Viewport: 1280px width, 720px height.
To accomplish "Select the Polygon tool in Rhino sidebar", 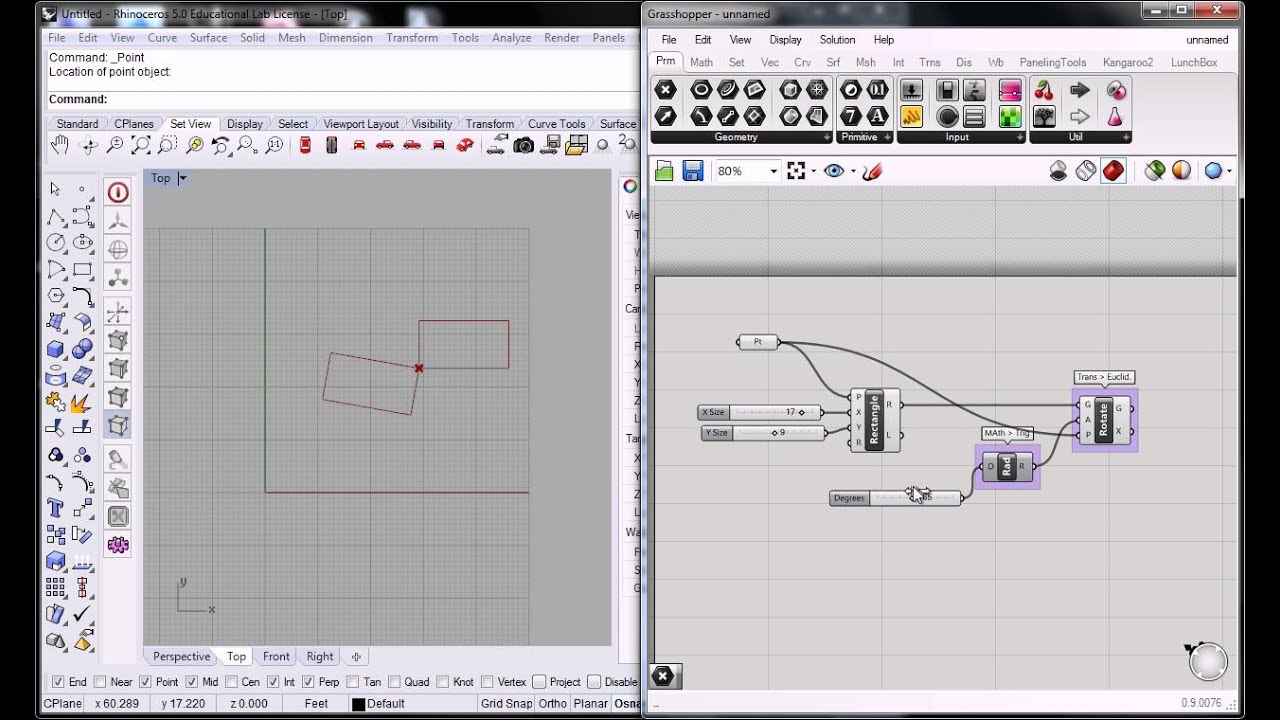I will click(x=55, y=296).
